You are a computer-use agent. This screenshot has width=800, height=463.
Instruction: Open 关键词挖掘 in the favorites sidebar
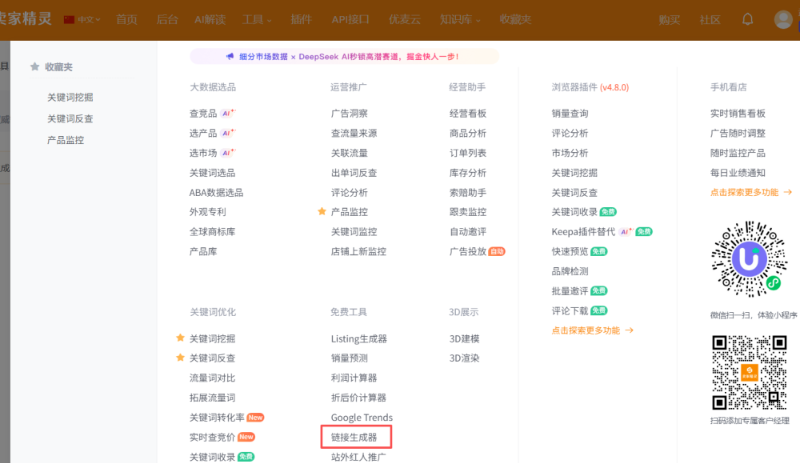[70, 97]
